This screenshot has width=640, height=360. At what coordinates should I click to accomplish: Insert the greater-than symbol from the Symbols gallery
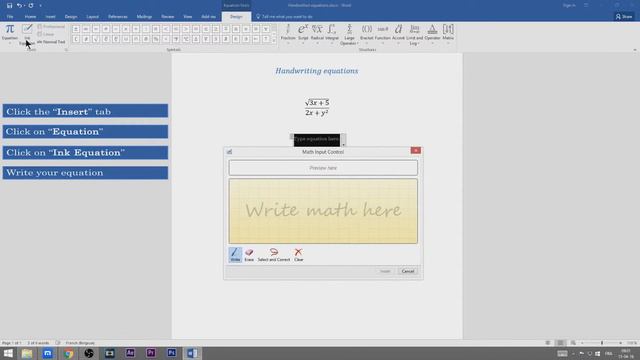(186, 29)
